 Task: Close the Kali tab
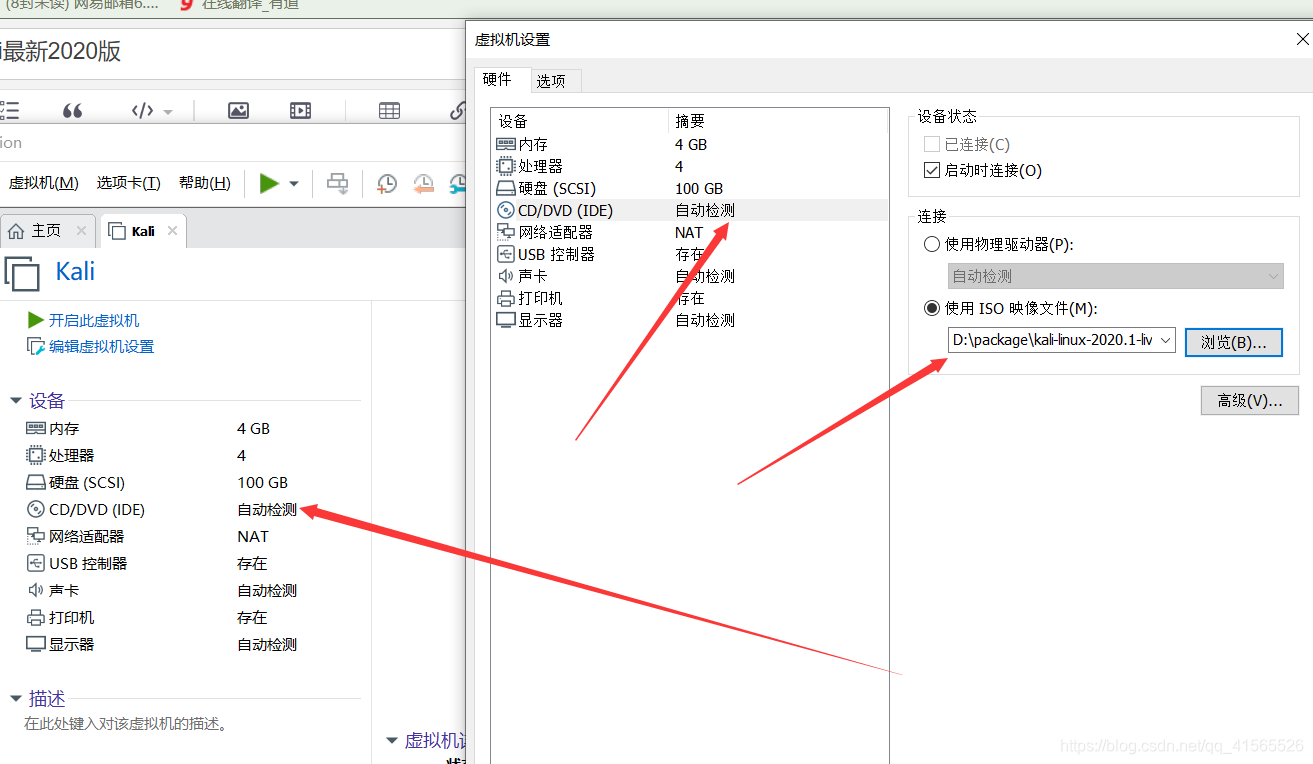tap(172, 231)
